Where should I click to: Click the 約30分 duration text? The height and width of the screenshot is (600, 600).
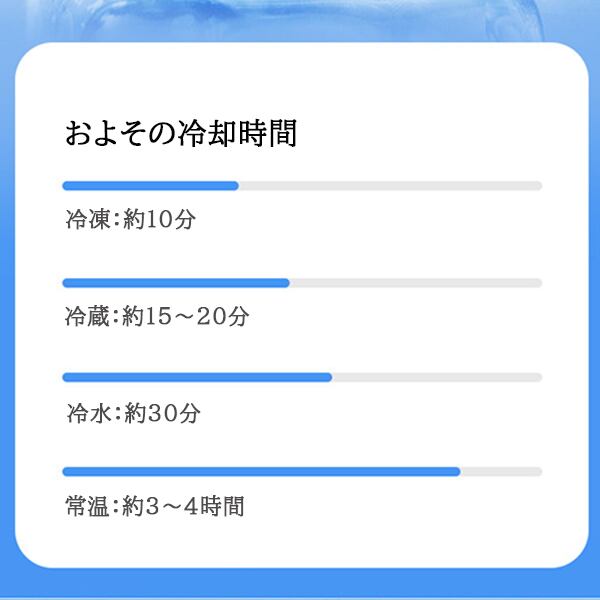[x=162, y=413]
